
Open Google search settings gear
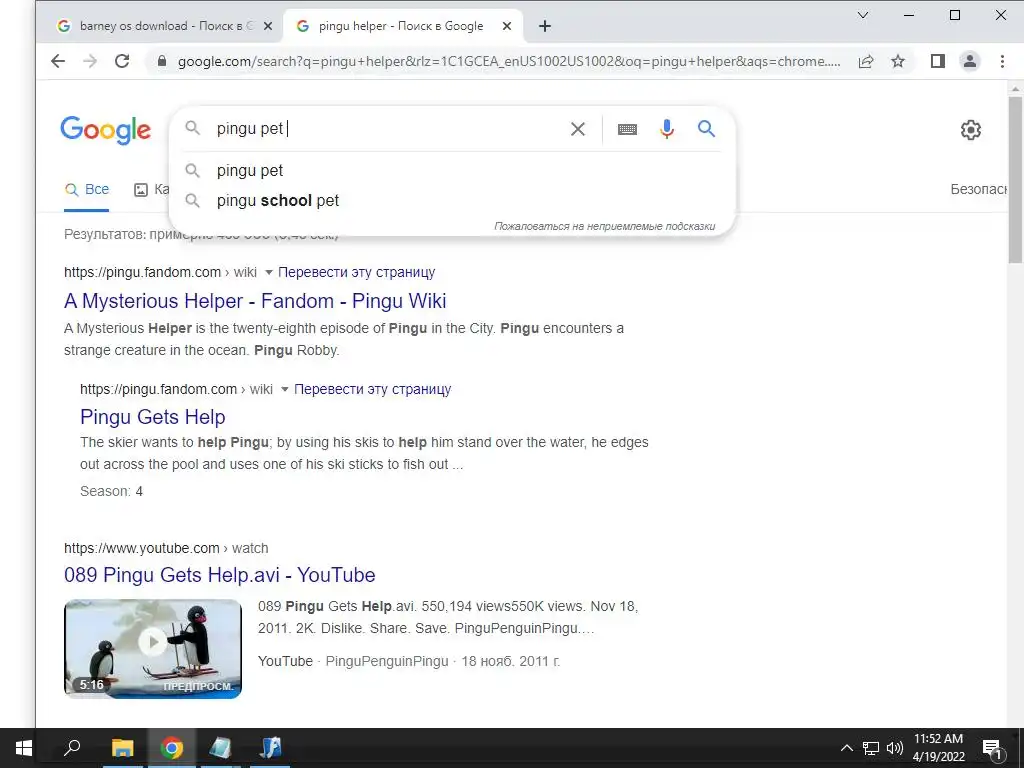coord(970,130)
